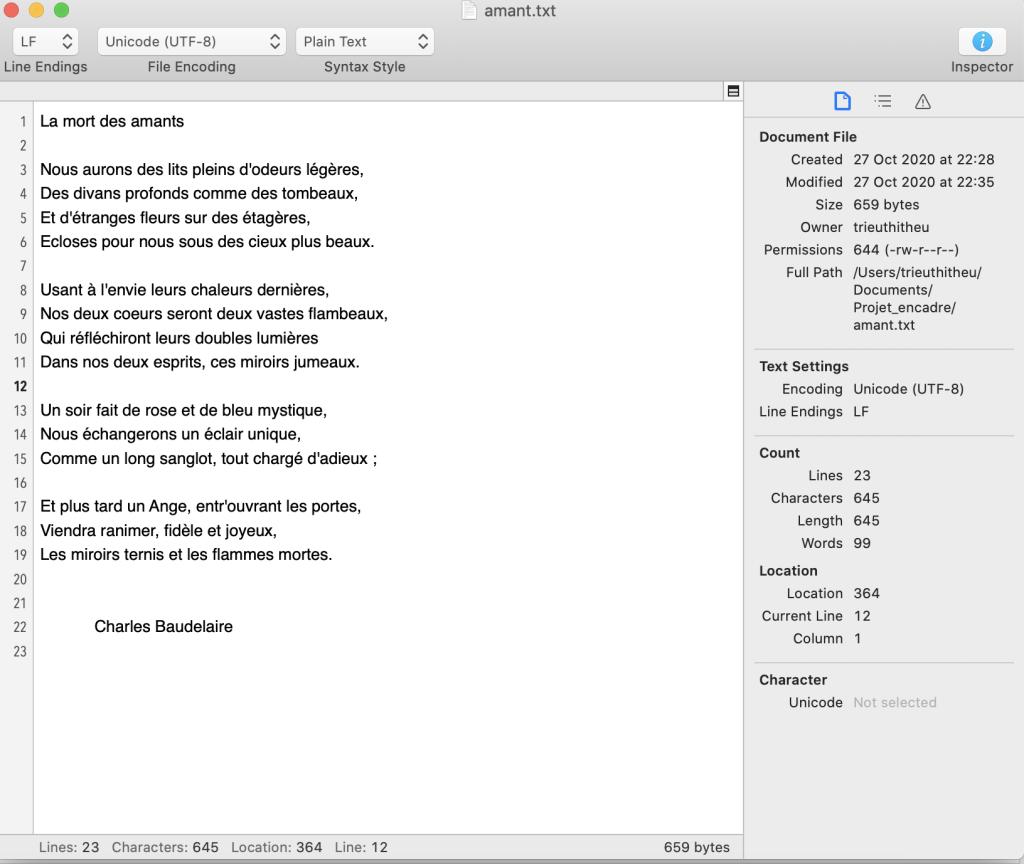The width and height of the screenshot is (1024, 864).
Task: Click the line 'Des divans profonds comme des tombeaux,'
Action: [199, 193]
